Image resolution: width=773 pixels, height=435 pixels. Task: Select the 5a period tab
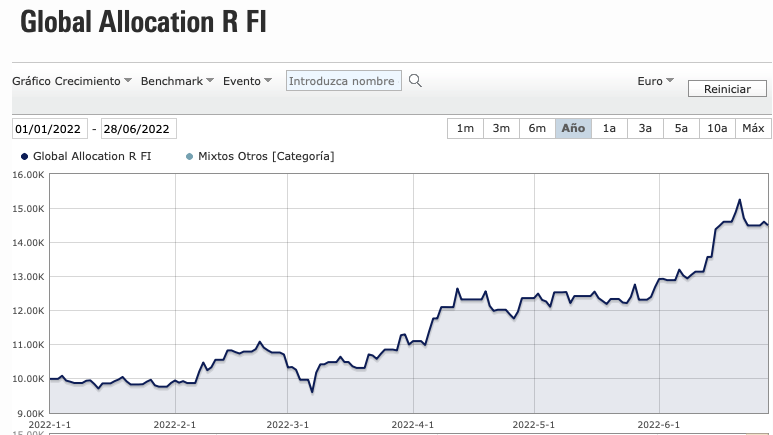point(681,128)
